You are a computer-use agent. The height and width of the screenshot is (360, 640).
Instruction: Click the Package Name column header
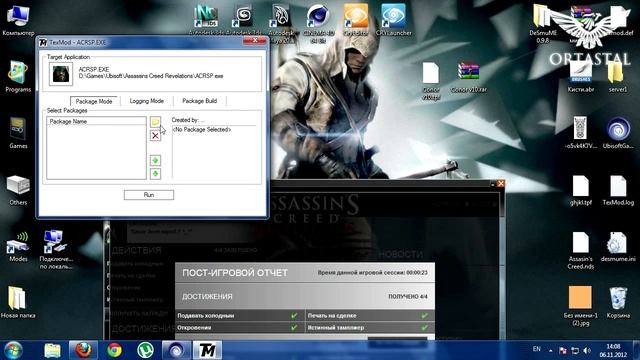pyautogui.click(x=96, y=121)
